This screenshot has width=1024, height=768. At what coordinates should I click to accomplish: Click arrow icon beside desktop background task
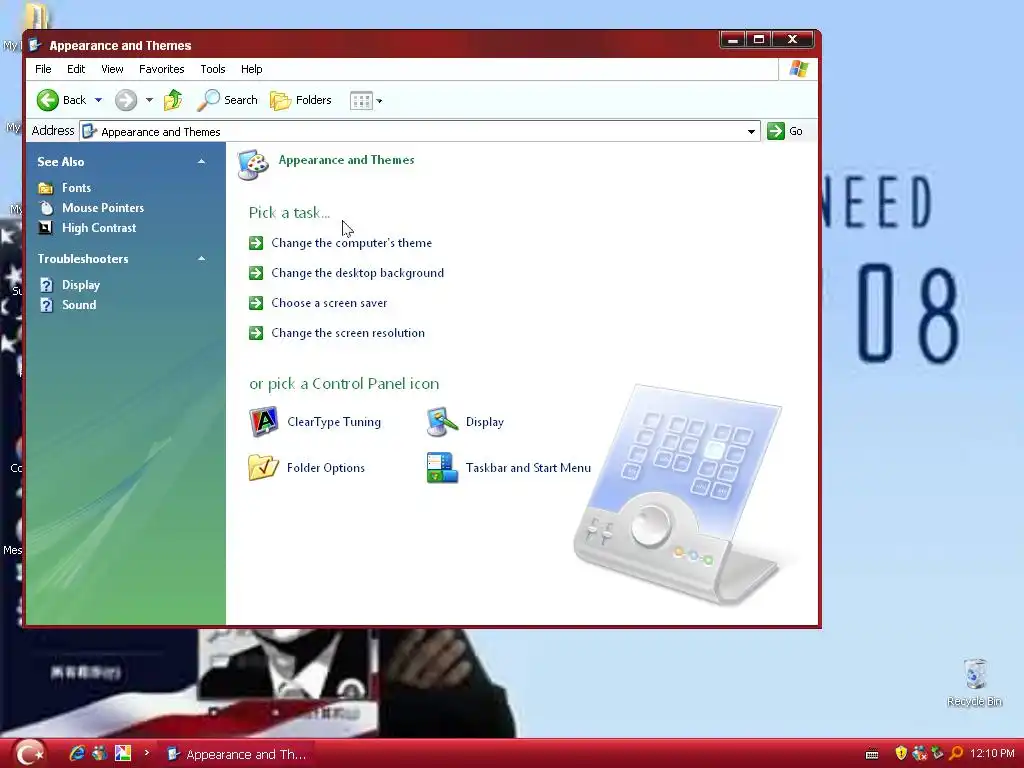click(x=256, y=273)
